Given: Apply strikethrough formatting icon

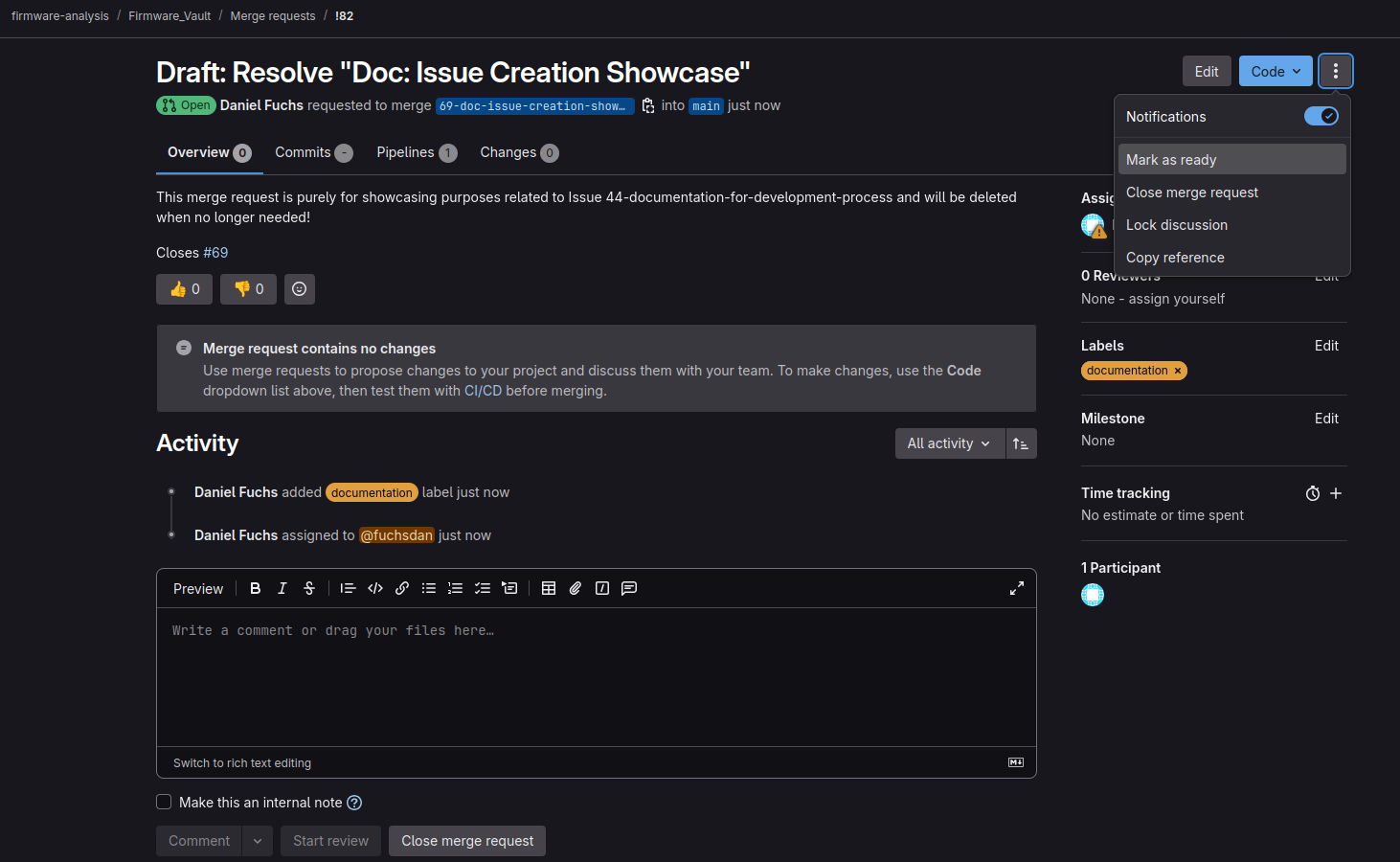Looking at the screenshot, I should click(x=309, y=588).
